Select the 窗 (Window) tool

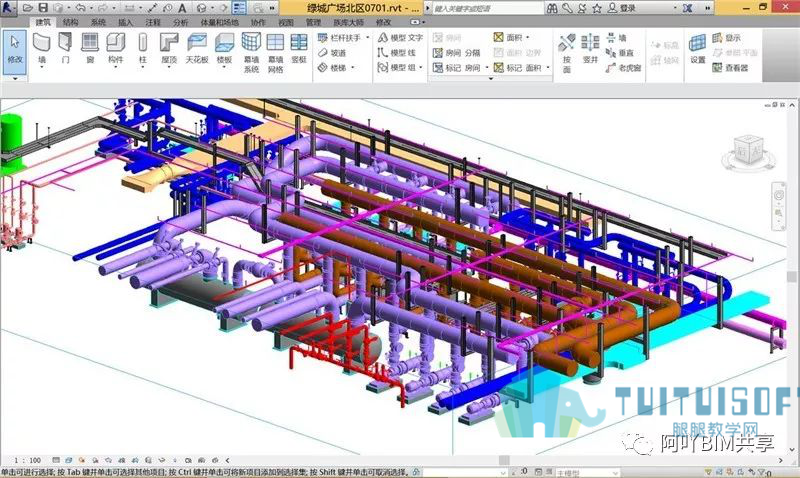tap(90, 48)
